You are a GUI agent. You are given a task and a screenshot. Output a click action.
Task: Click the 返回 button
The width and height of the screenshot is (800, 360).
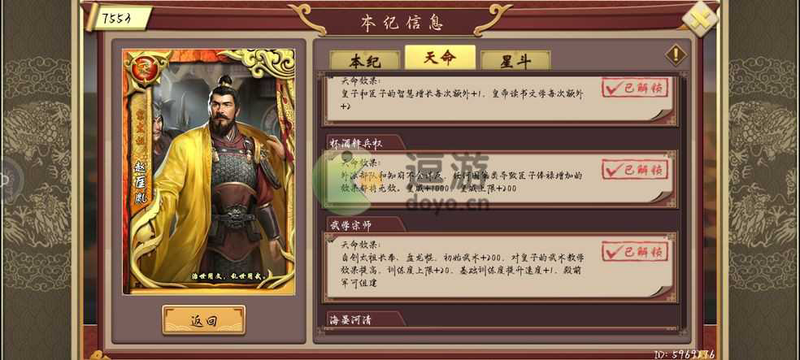tap(204, 320)
